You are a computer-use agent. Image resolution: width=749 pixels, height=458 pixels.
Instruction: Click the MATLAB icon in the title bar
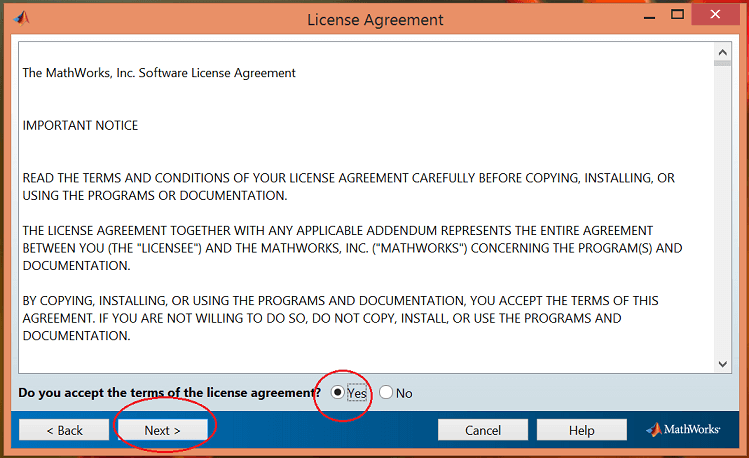point(21,18)
